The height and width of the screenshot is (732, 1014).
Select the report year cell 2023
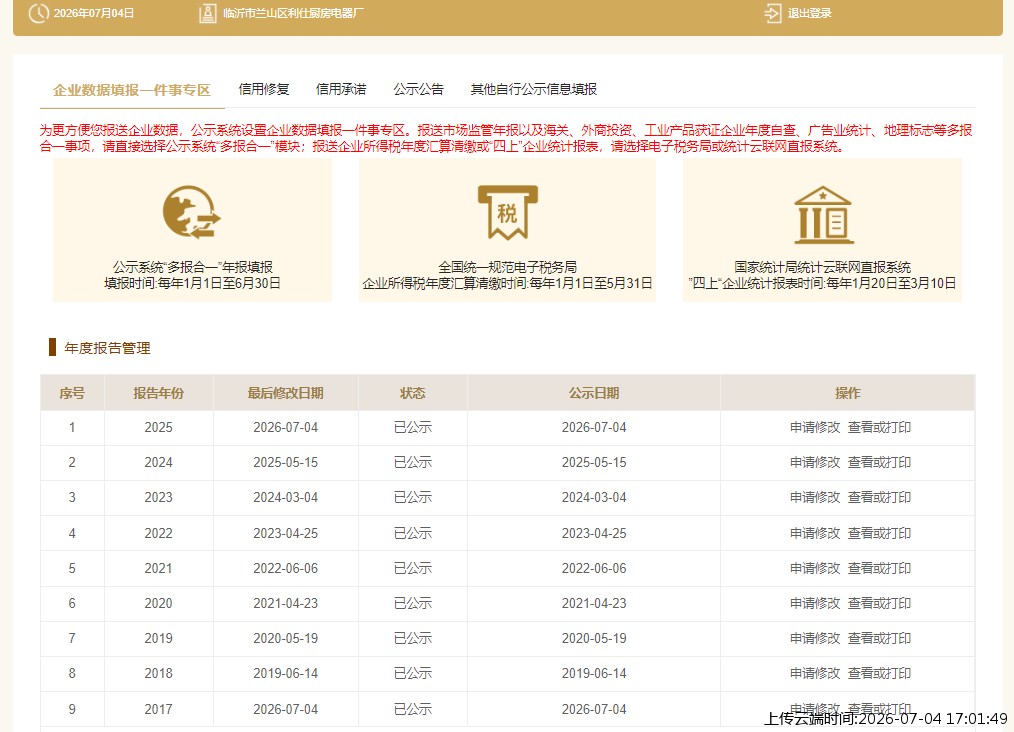pyautogui.click(x=158, y=497)
